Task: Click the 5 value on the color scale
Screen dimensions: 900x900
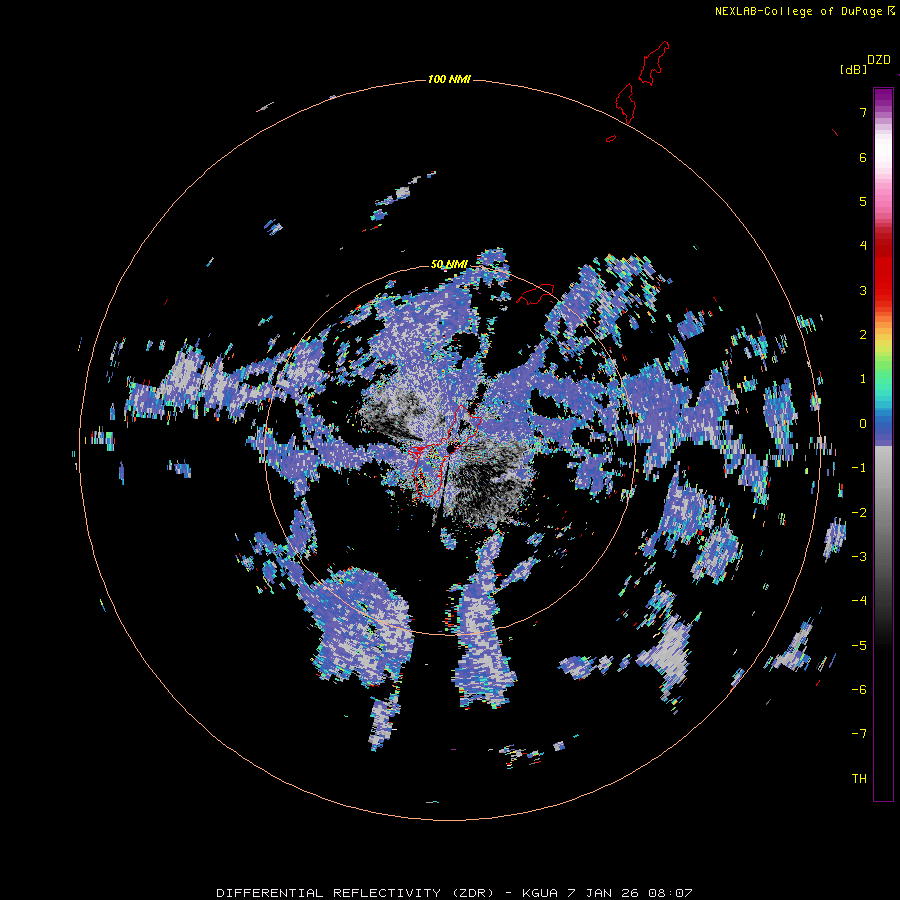Action: pos(863,201)
